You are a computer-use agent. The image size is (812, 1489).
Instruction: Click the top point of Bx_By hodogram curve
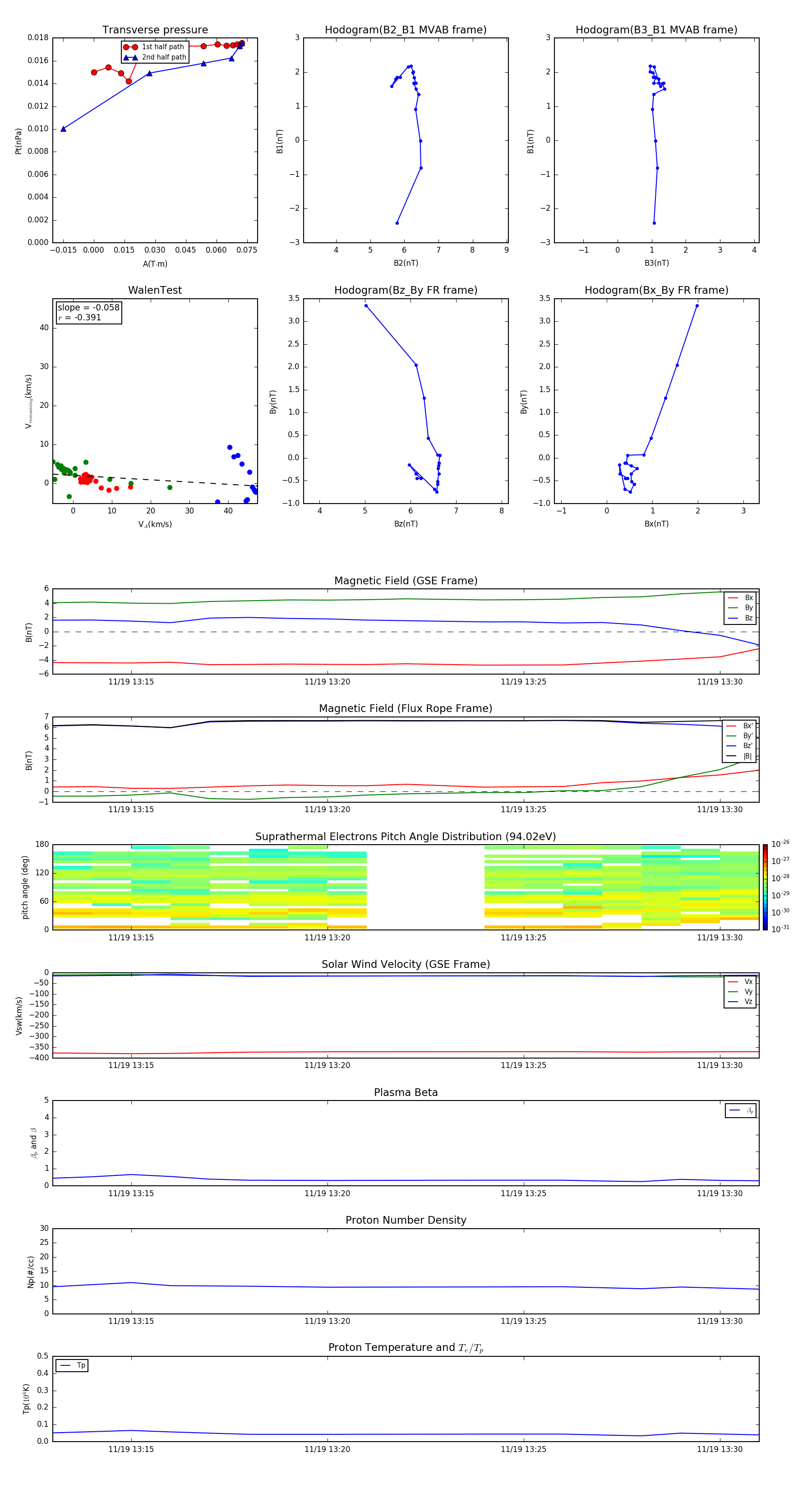click(697, 306)
